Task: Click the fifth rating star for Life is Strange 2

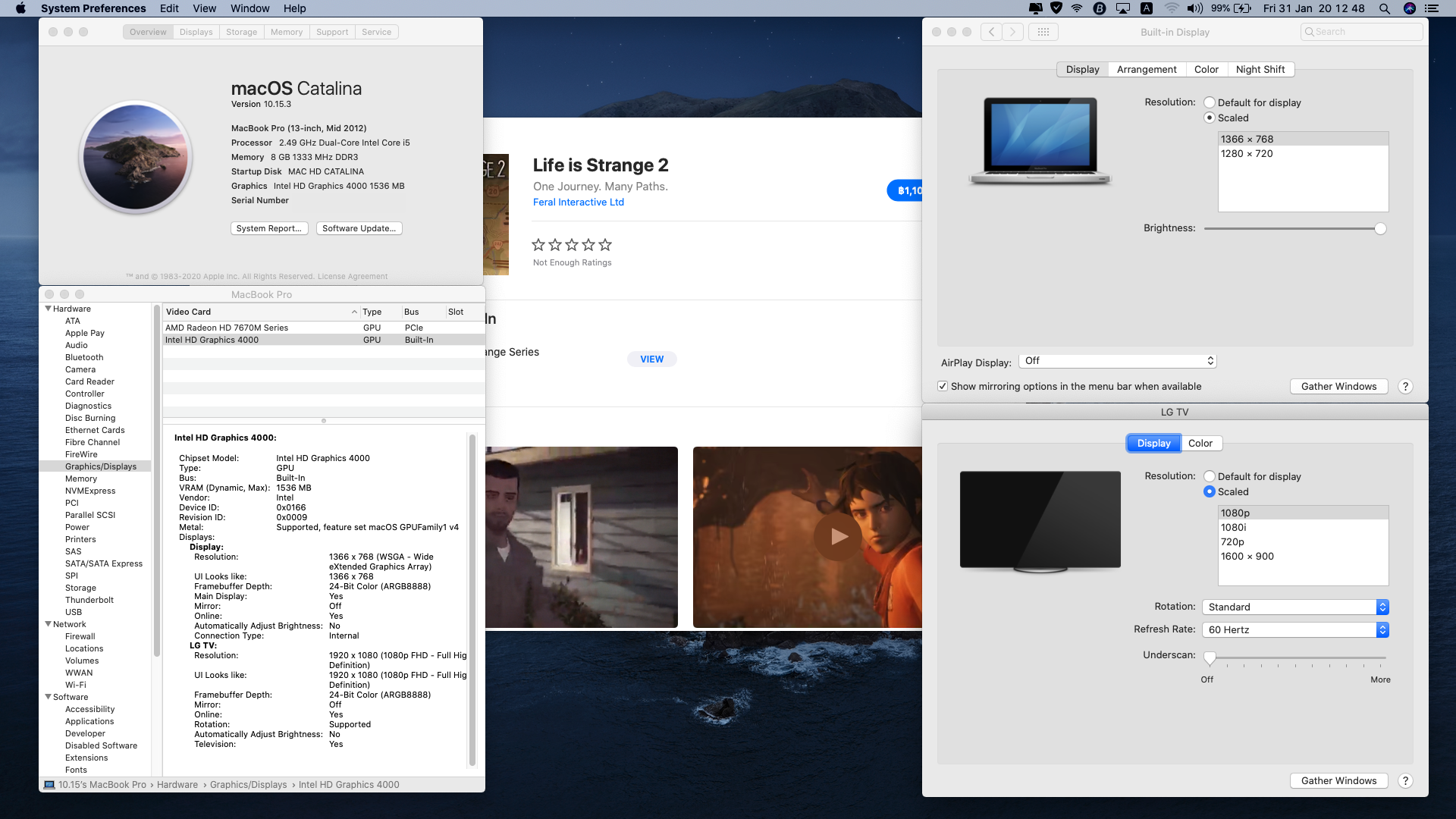Action: 605,245
